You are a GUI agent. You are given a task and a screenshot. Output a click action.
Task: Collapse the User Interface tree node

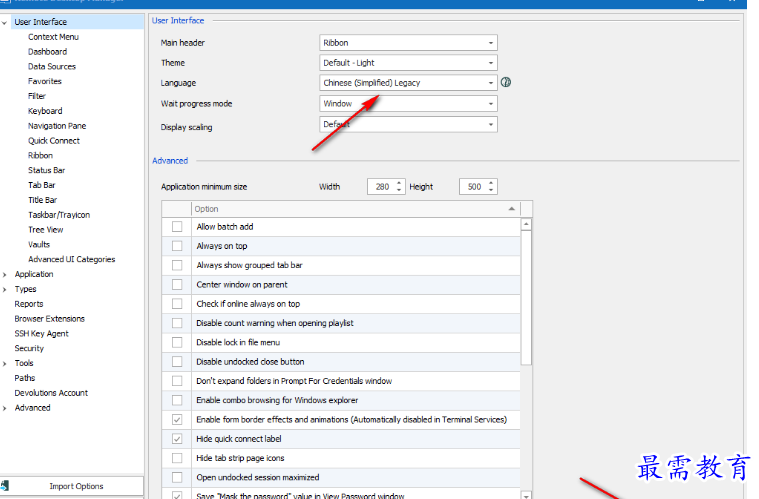[4, 22]
